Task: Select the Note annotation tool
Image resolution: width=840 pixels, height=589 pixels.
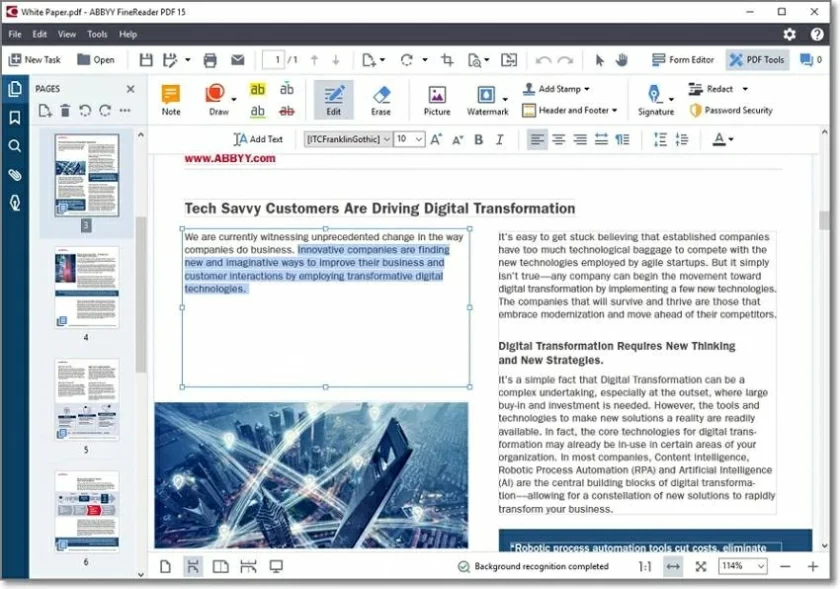Action: [171, 99]
